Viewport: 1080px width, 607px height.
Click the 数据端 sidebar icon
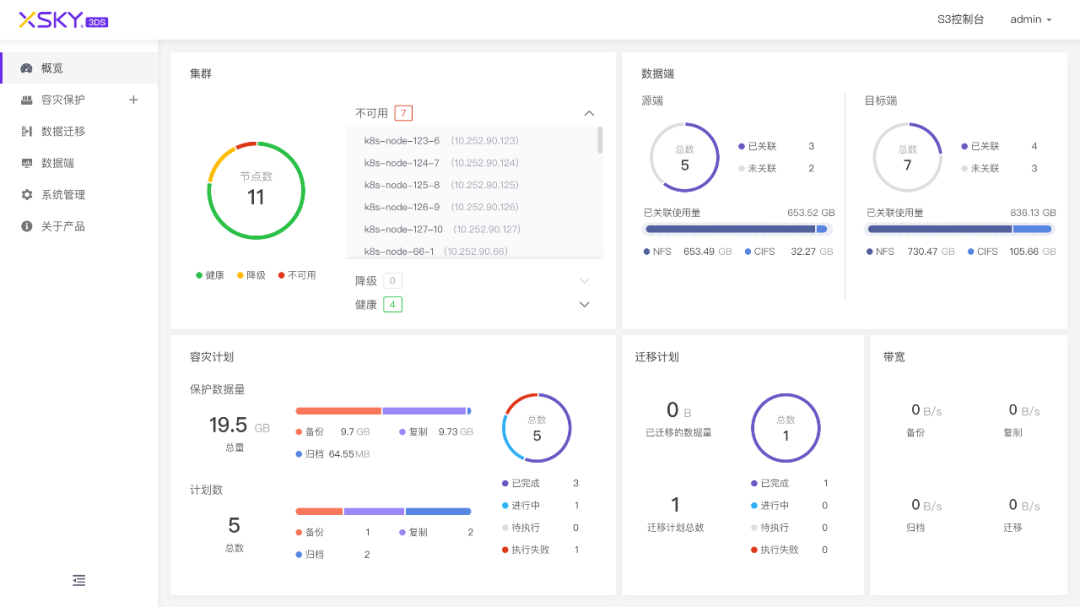point(26,163)
